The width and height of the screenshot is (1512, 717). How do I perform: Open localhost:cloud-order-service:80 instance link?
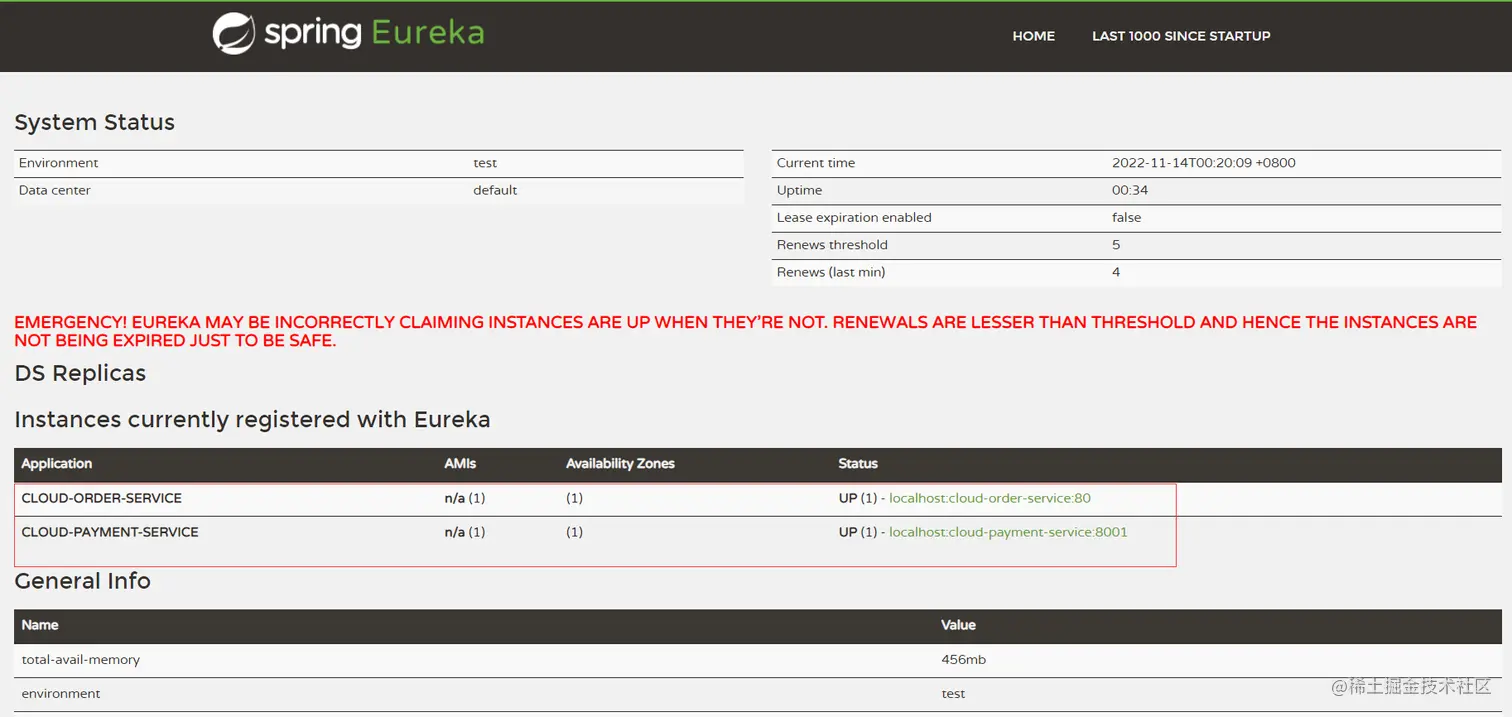pyautogui.click(x=989, y=498)
